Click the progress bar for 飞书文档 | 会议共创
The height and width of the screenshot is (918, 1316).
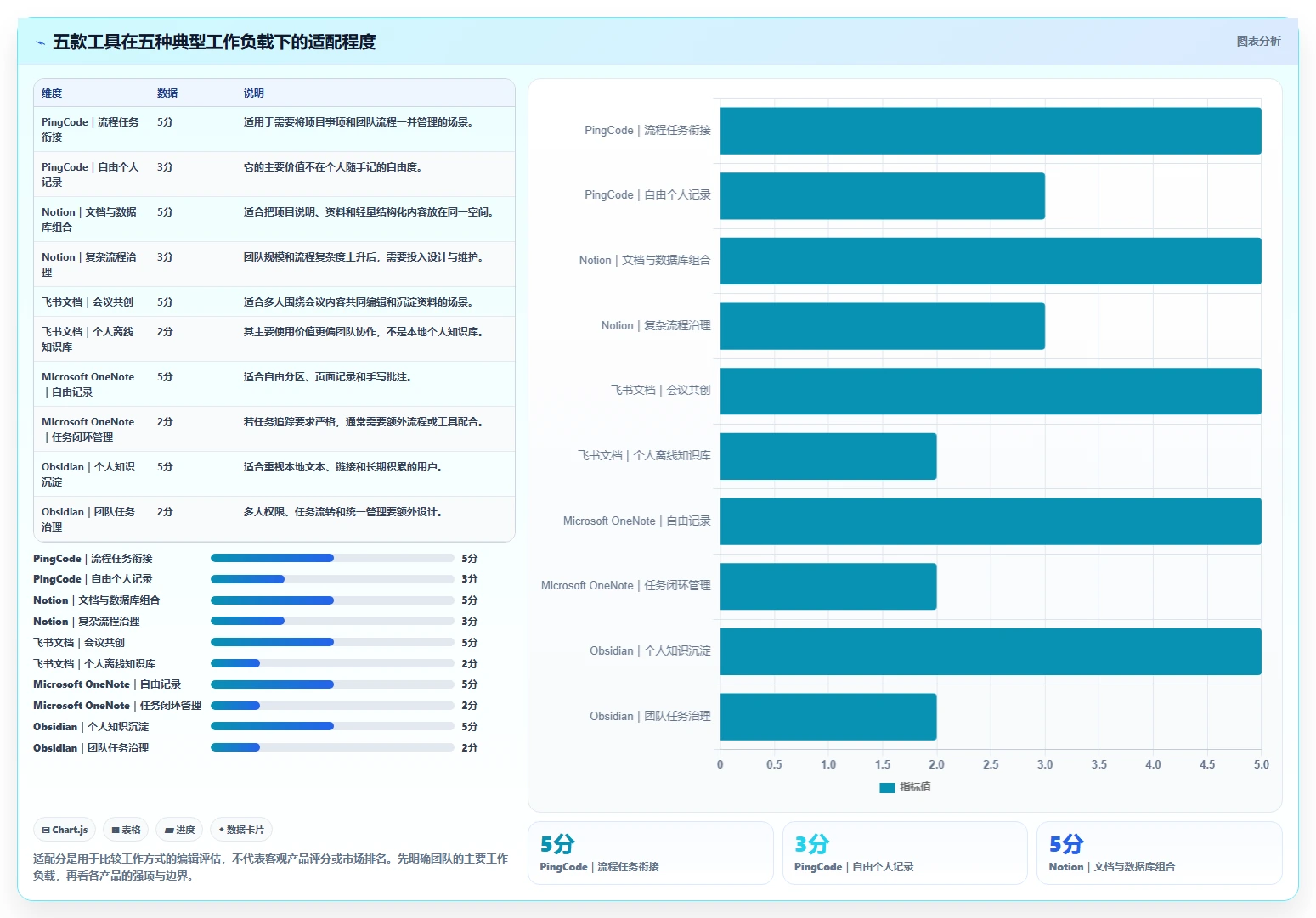(332, 642)
